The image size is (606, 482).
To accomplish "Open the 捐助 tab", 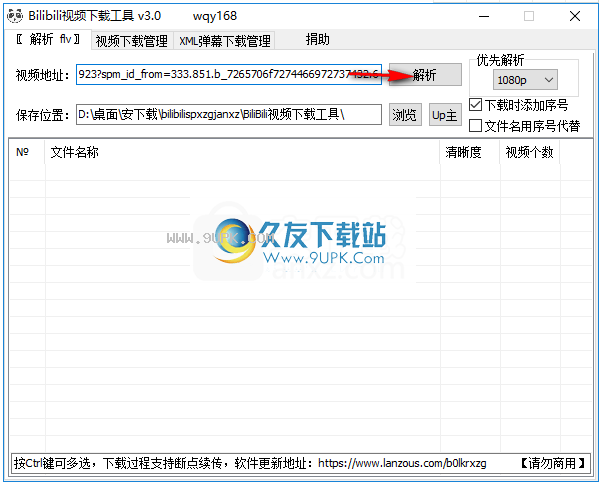I will 317,39.
